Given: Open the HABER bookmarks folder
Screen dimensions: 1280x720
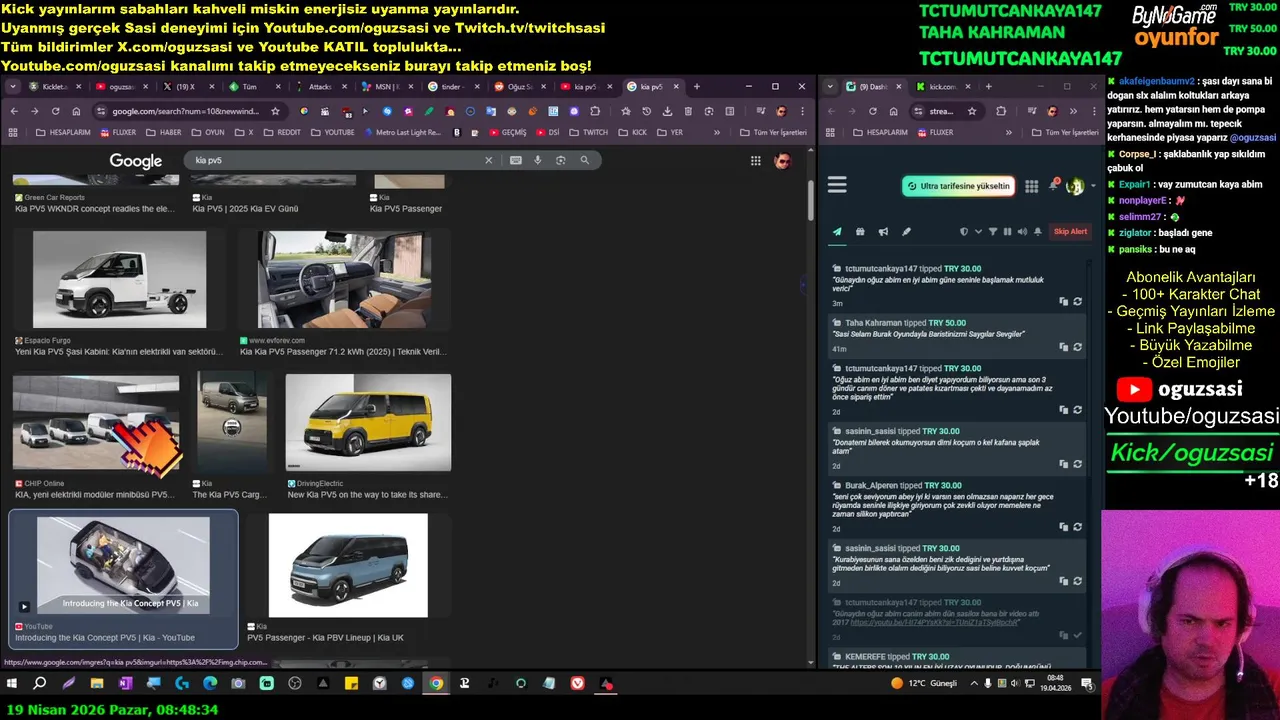Looking at the screenshot, I should click(164, 132).
